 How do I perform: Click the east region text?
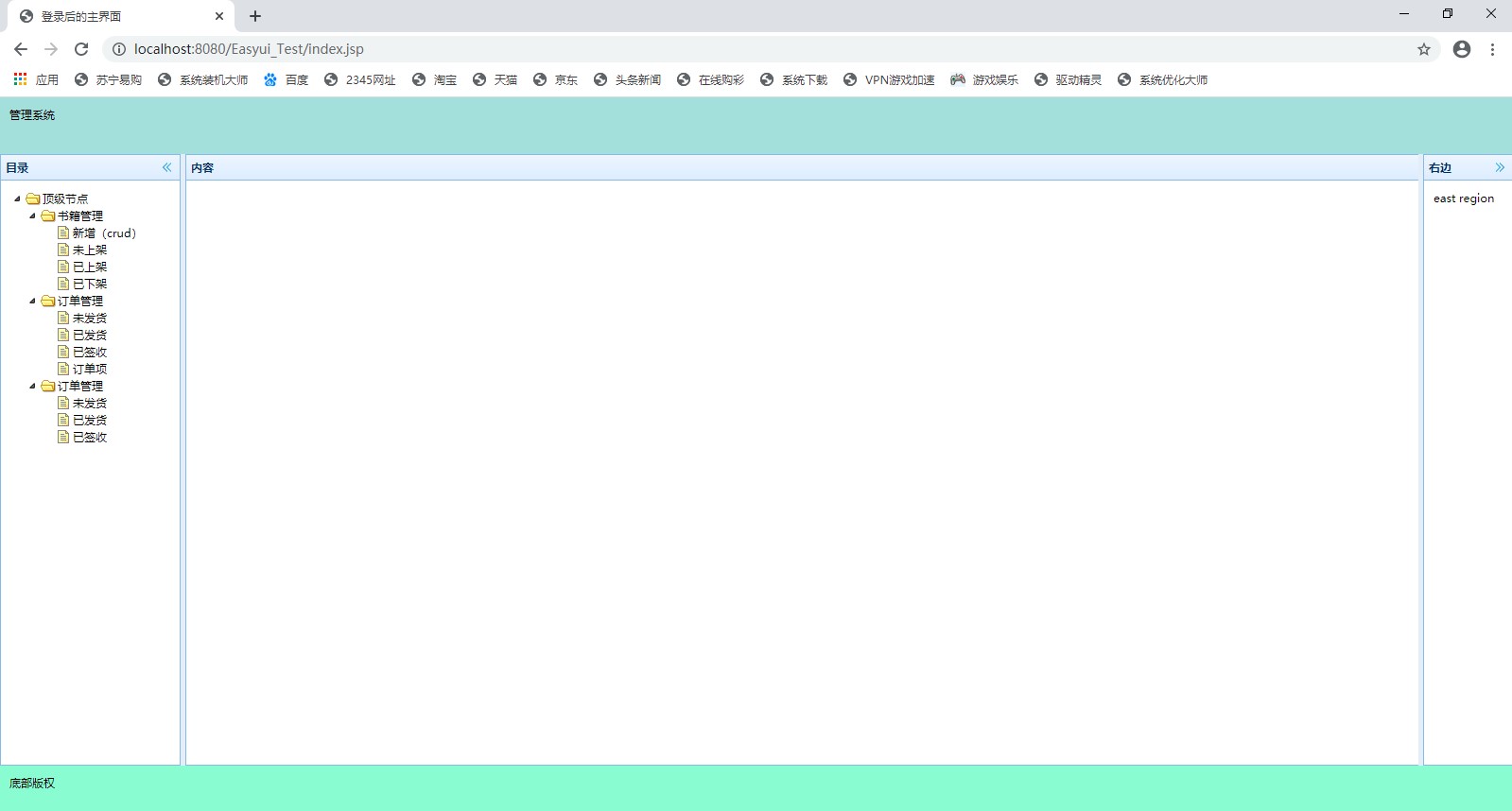pos(1464,198)
